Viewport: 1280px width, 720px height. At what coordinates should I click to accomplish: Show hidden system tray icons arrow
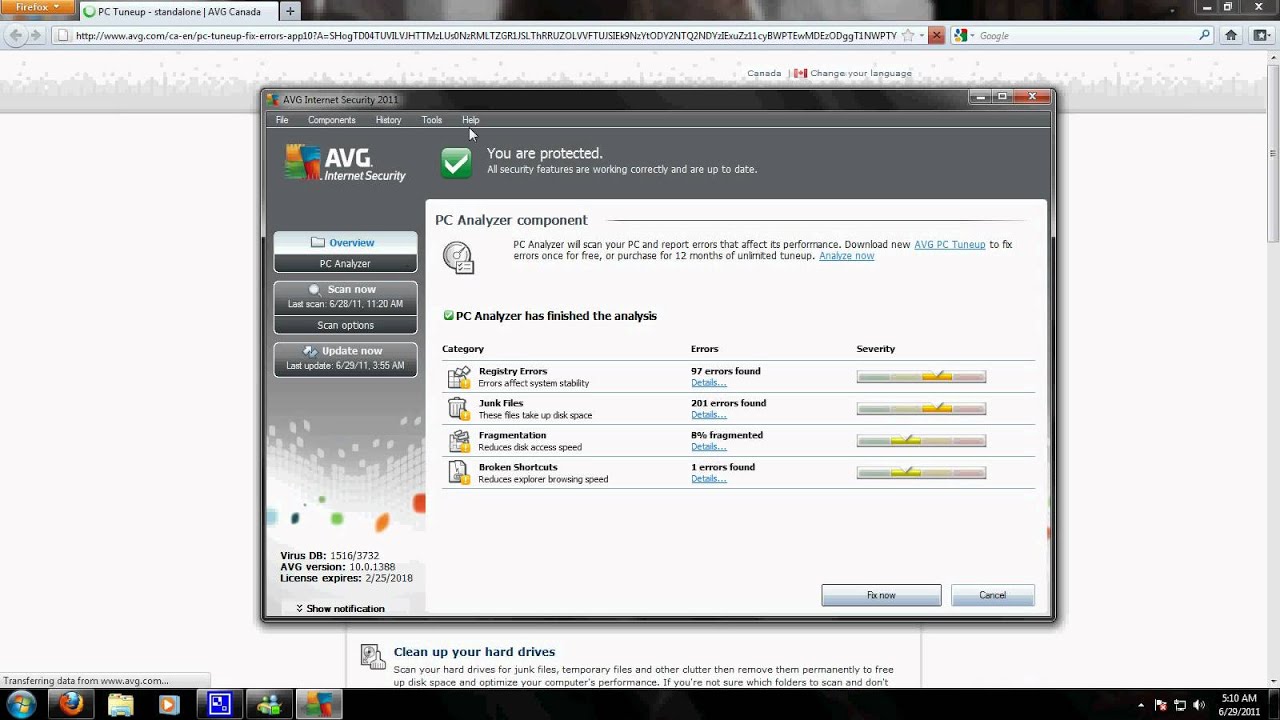(x=1141, y=704)
